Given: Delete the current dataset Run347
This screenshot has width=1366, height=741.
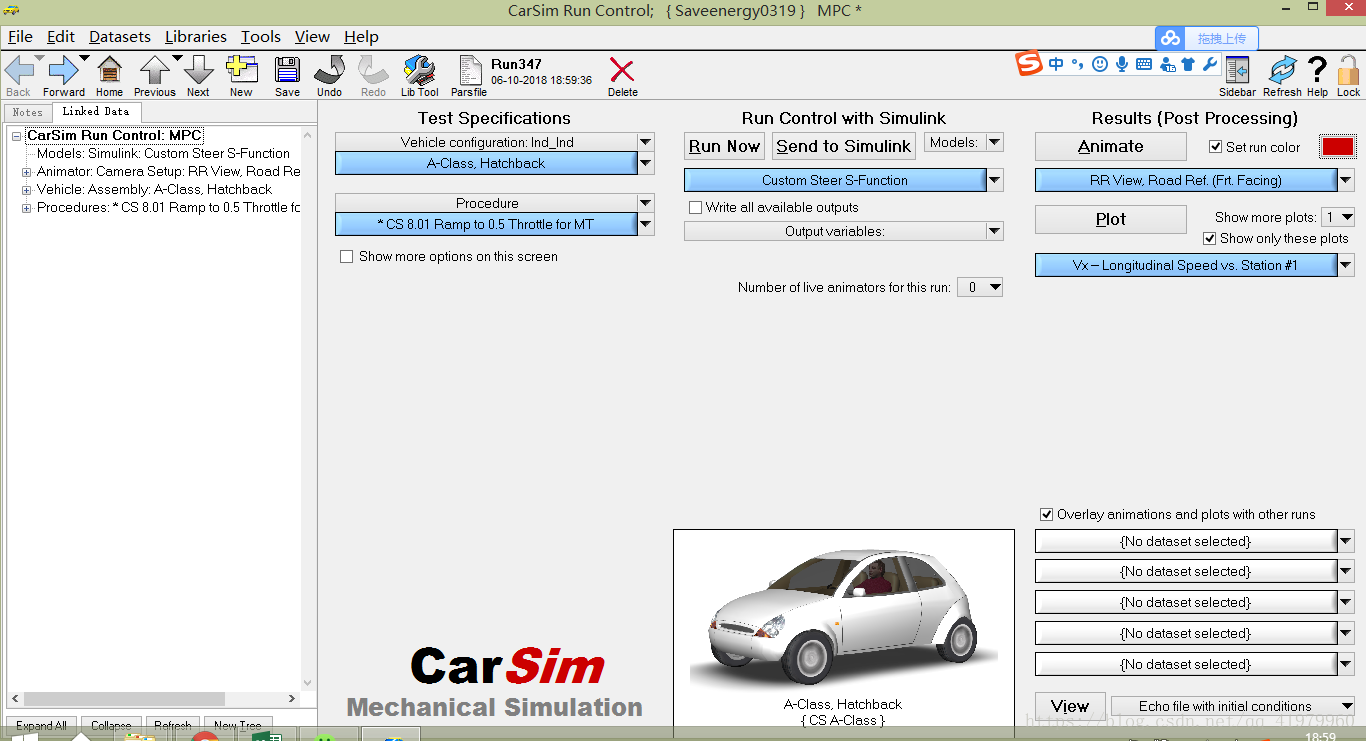Looking at the screenshot, I should (x=622, y=71).
